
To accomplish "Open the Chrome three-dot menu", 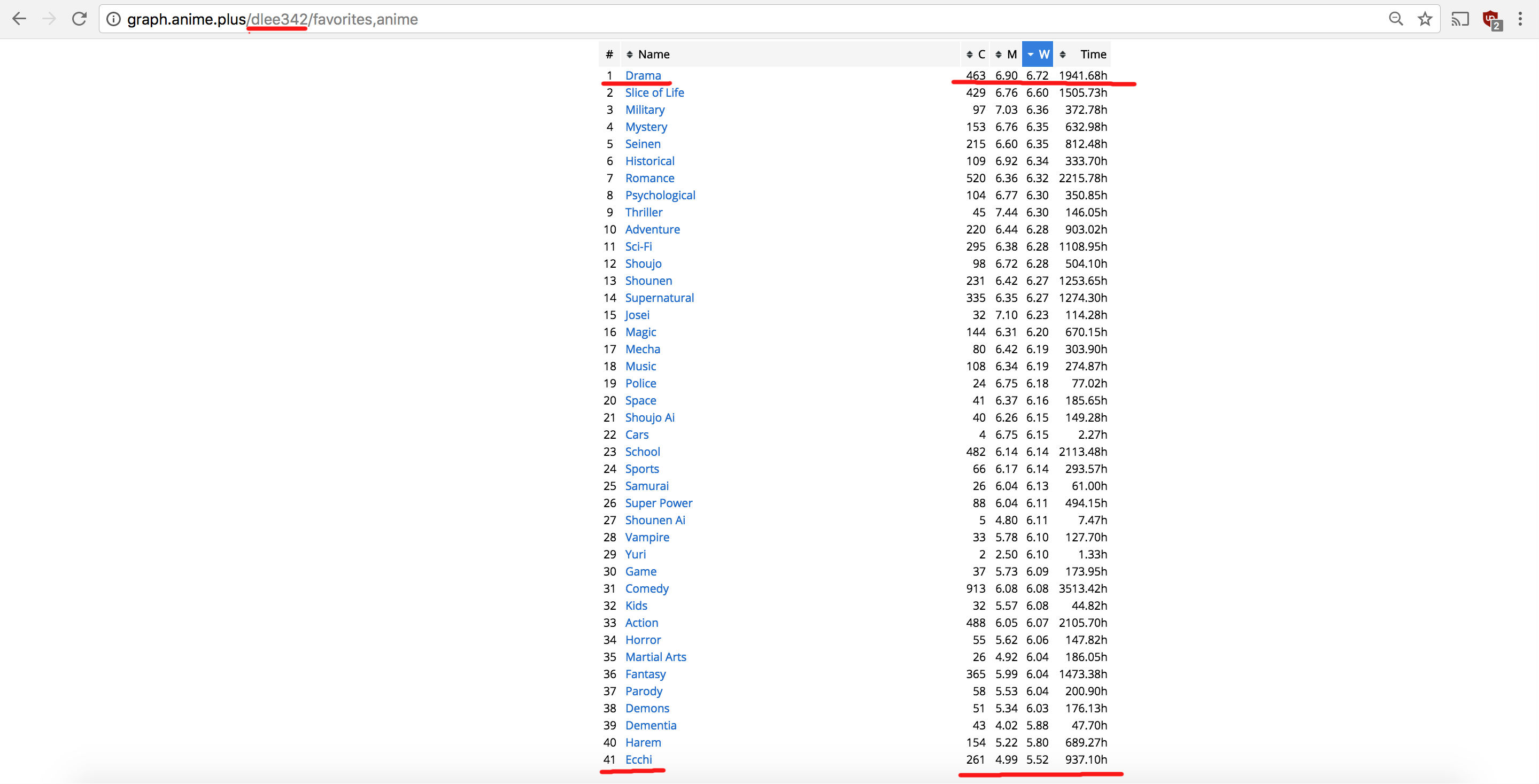I will [1520, 19].
